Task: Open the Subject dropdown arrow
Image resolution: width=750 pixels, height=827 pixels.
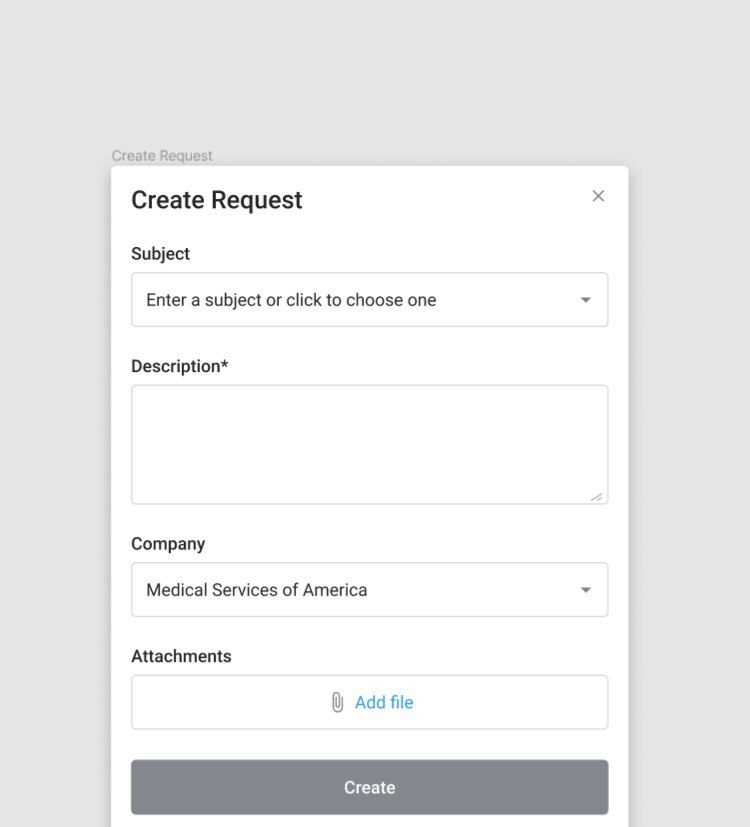Action: pyautogui.click(x=585, y=300)
